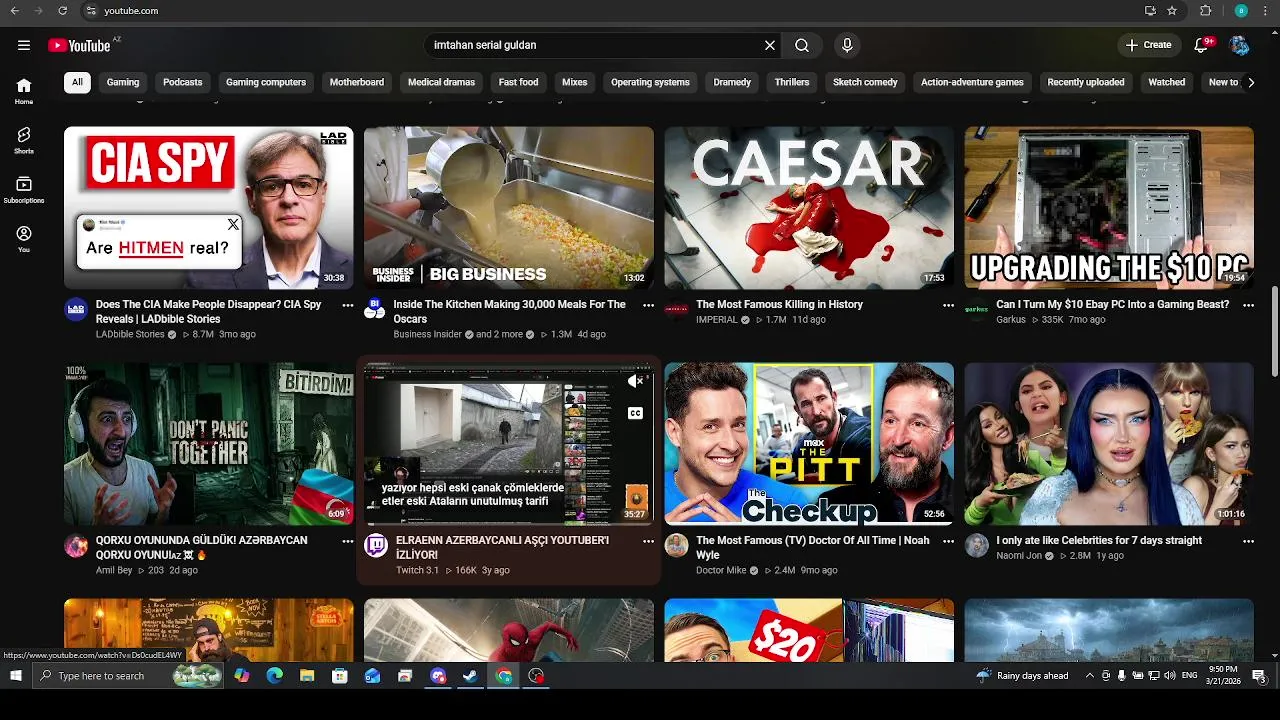Open the Windows notification center icon
The height and width of the screenshot is (720, 1280).
[x=1259, y=676]
